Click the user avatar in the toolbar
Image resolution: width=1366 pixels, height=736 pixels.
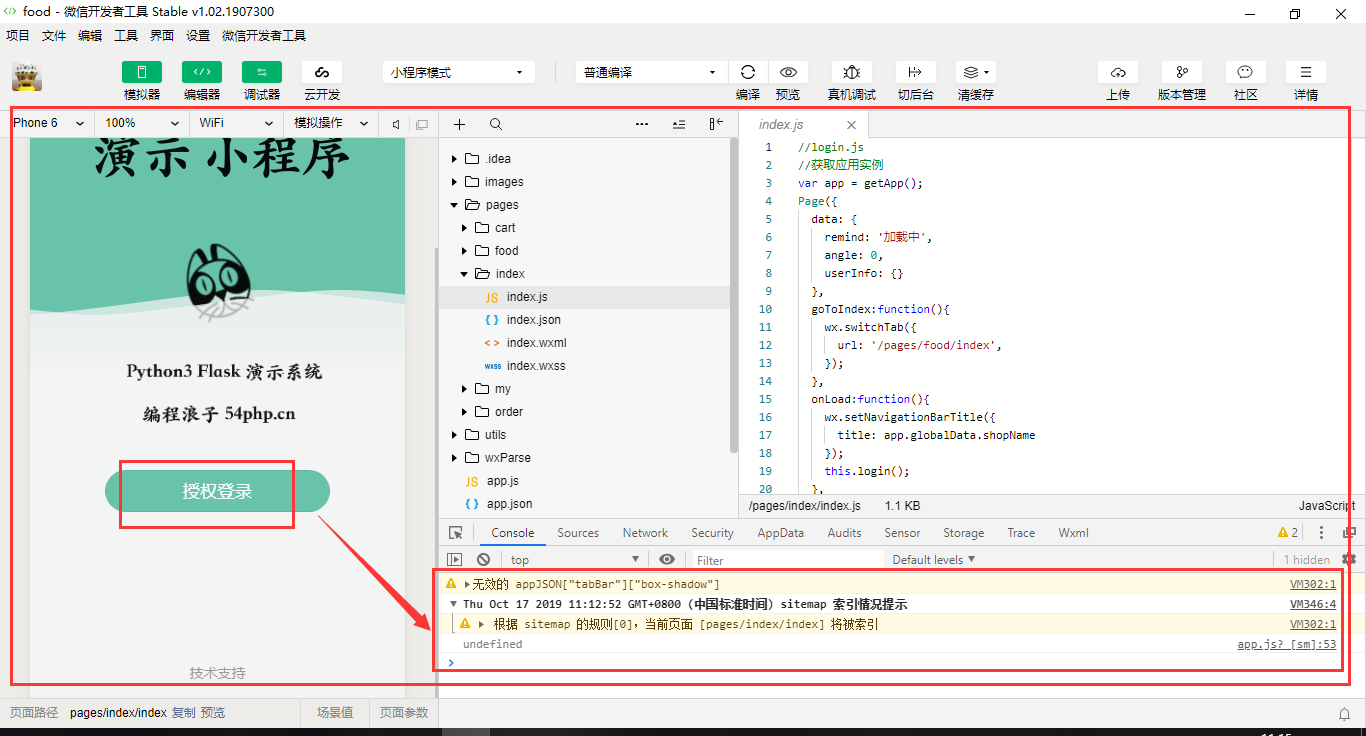click(x=27, y=76)
